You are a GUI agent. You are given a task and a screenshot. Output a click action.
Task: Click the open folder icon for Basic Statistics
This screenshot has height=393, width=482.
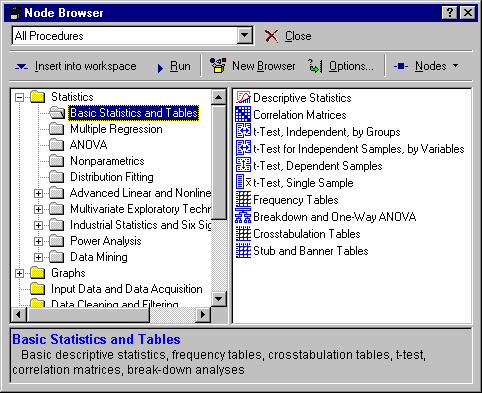click(x=57, y=113)
